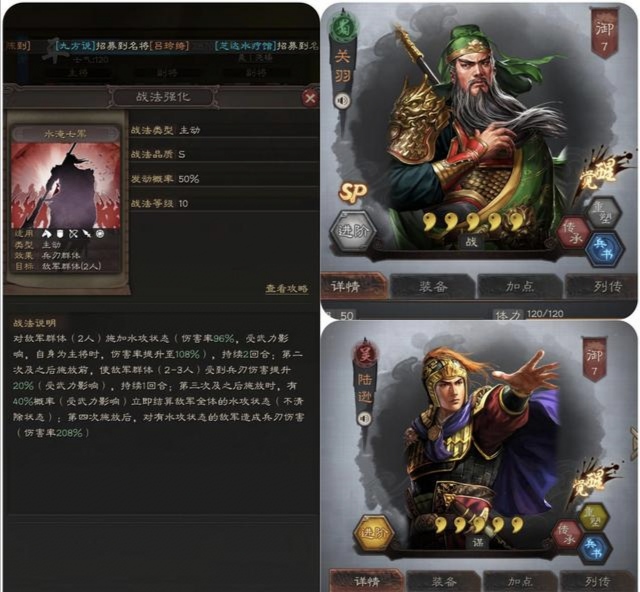Image resolution: width=640 pixels, height=592 pixels.
Task: Open Lu Xun's 装备 tab
Action: [x=443, y=580]
